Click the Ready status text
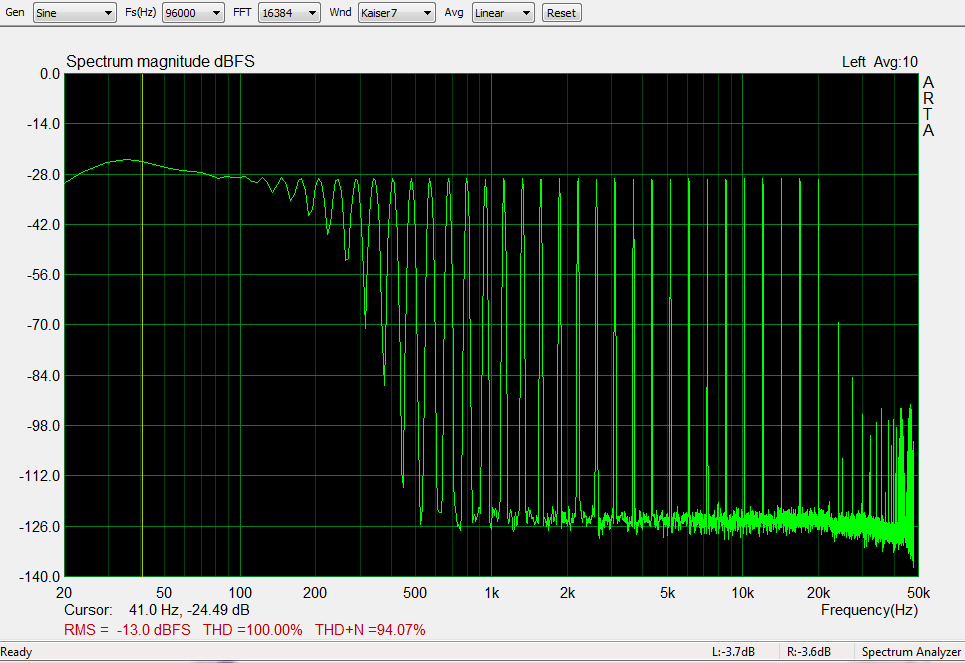This screenshot has width=965, height=663. coord(16,652)
